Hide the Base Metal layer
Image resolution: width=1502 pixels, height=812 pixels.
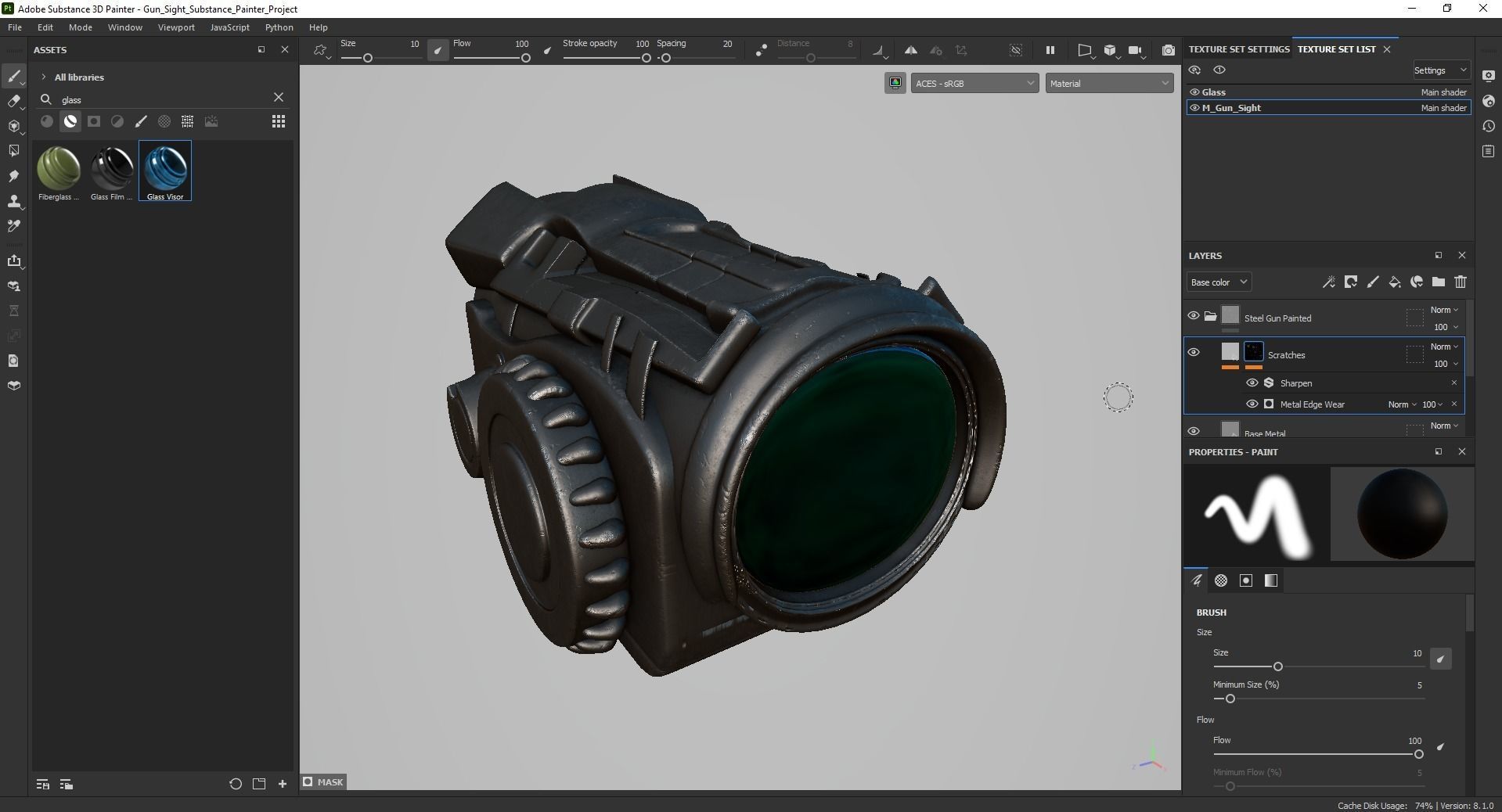click(1194, 431)
